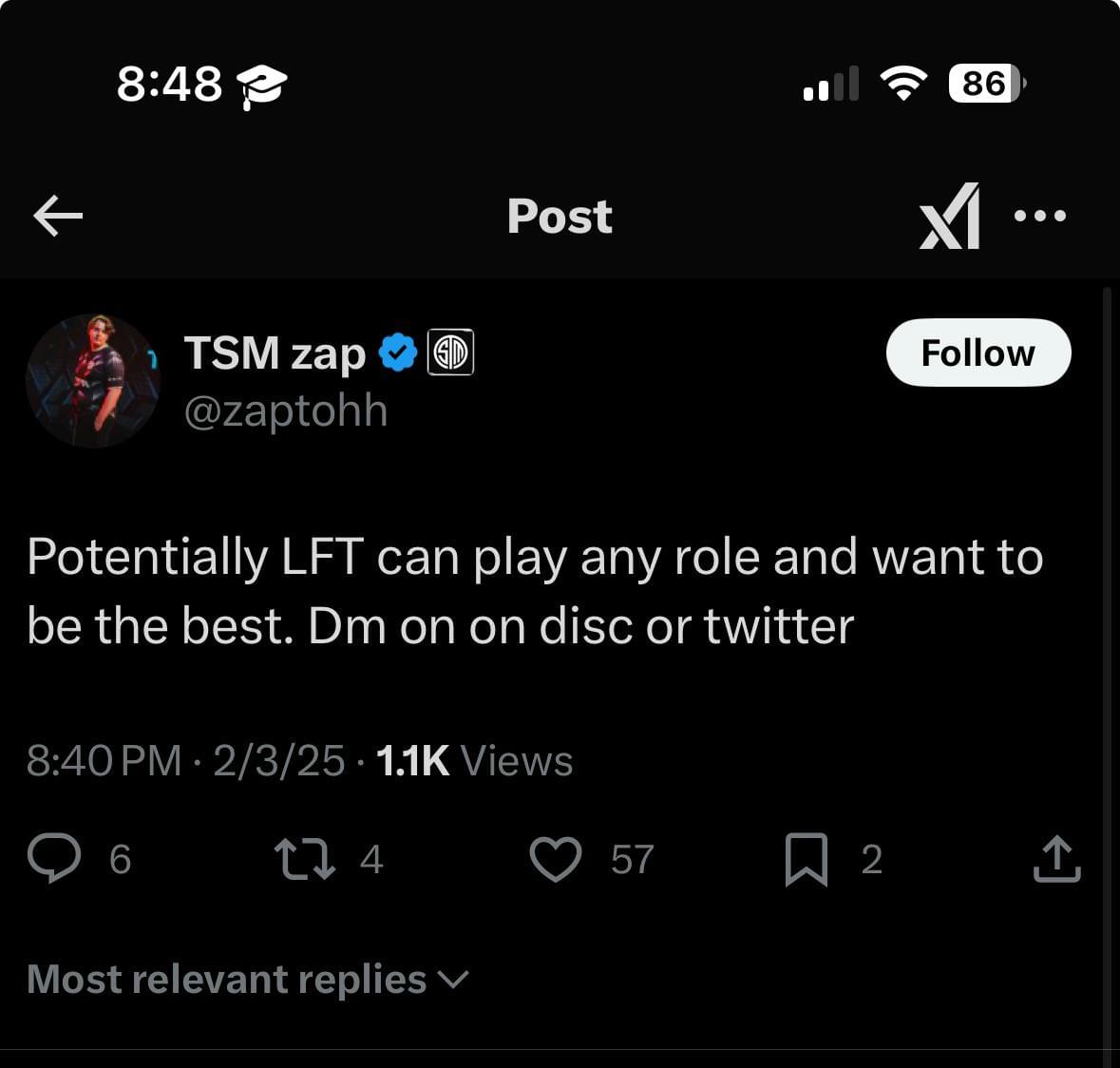Bookmark the post
1120x1068 pixels.
coord(807,859)
